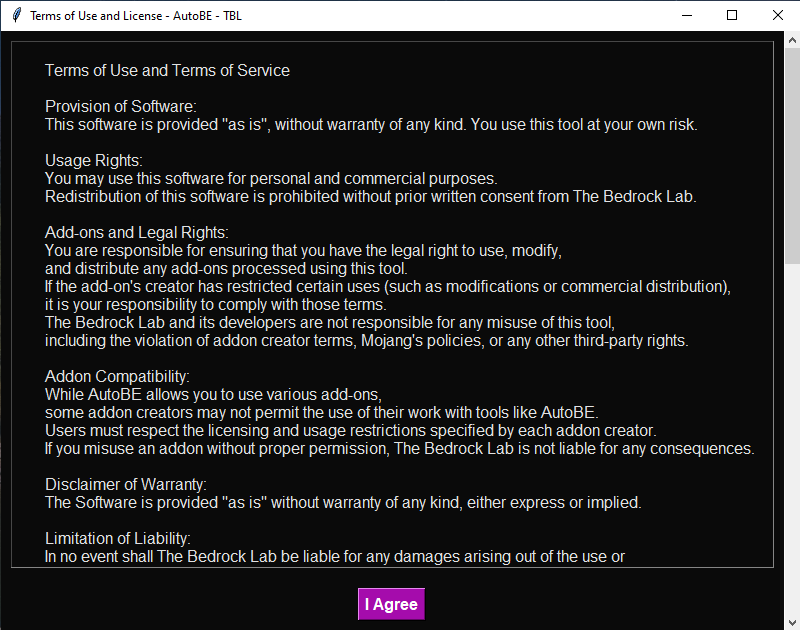Click the line mentioning Mojang's policies
The width and height of the screenshot is (800, 630).
(366, 340)
